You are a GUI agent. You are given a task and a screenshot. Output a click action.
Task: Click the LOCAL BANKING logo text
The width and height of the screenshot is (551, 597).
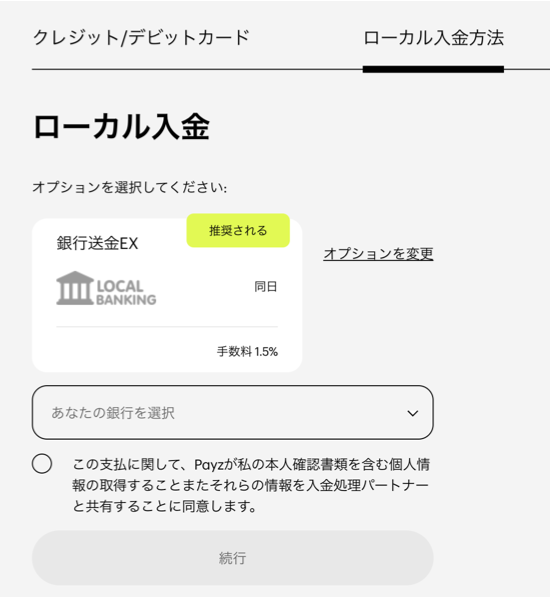click(126, 293)
